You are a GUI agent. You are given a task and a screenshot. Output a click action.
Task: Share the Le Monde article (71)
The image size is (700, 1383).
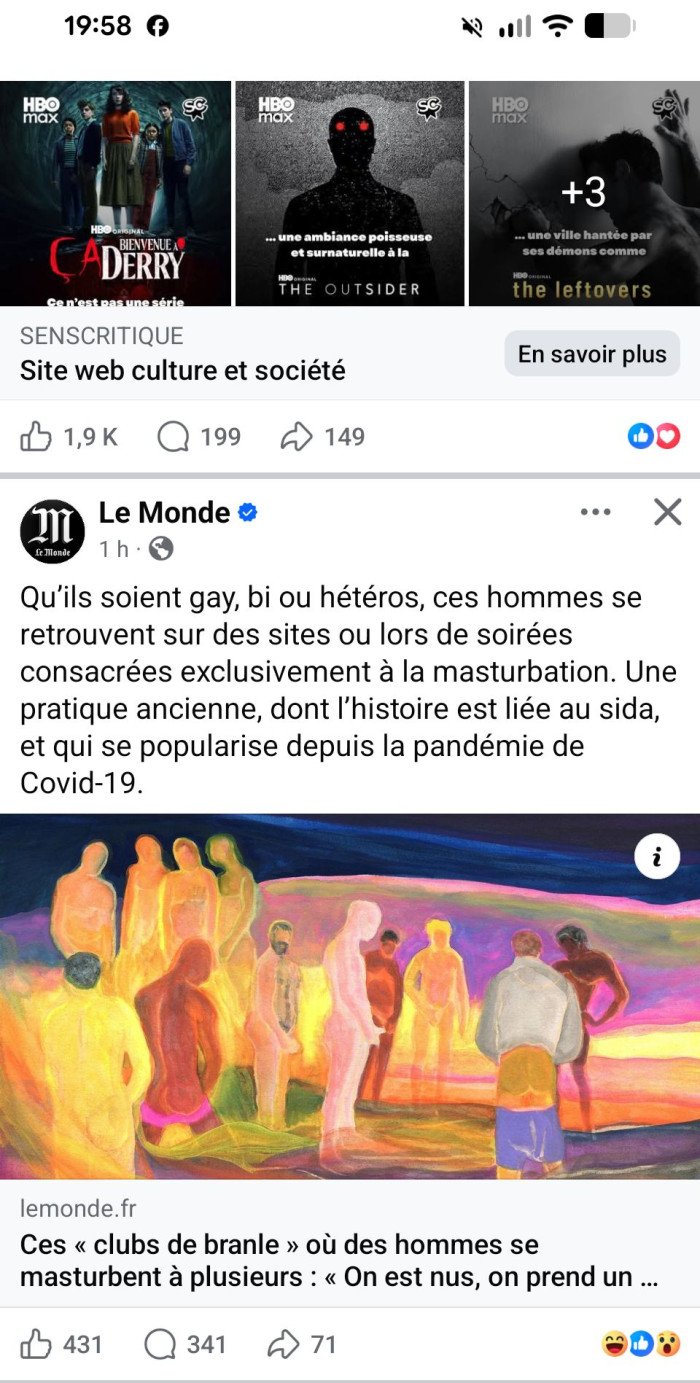tap(302, 1345)
